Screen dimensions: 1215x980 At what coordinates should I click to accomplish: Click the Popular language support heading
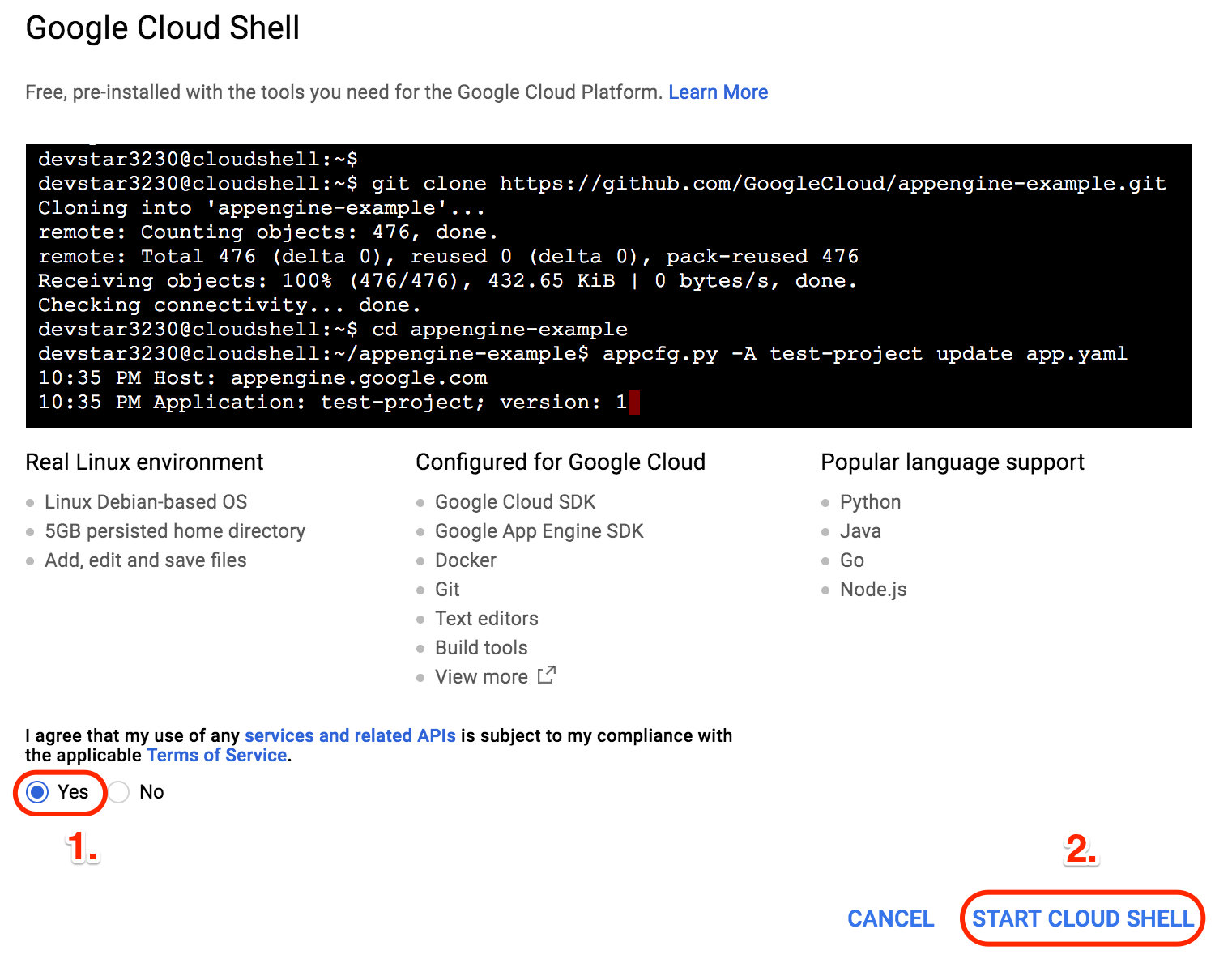click(x=953, y=462)
